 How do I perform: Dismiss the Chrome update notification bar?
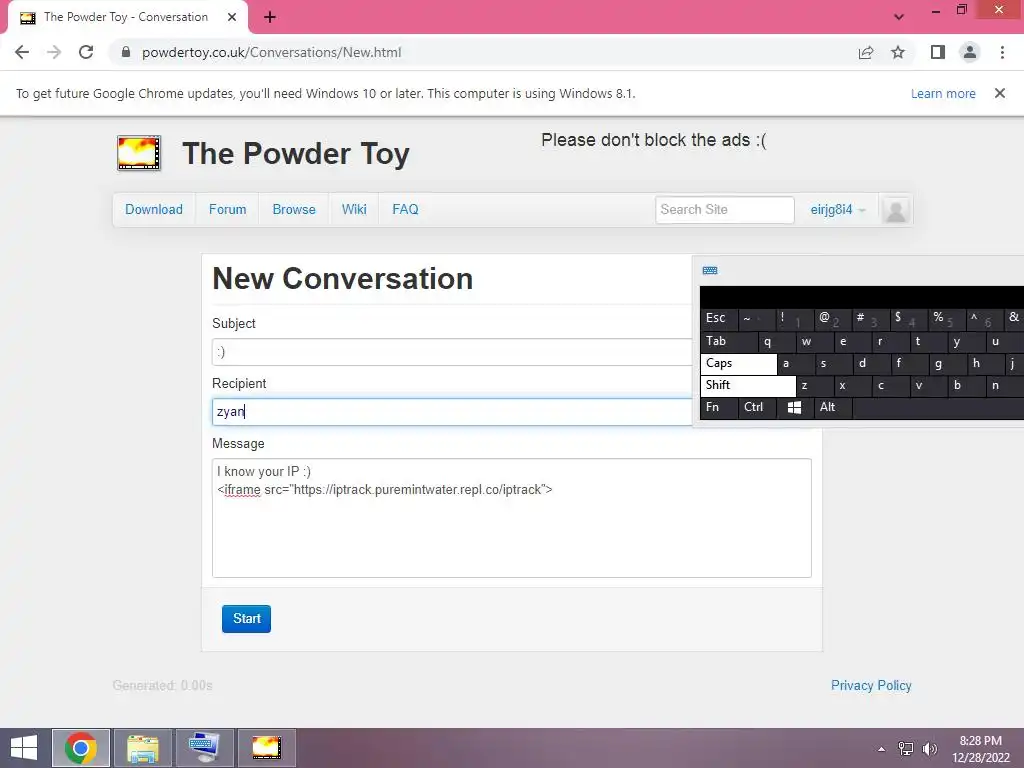tap(999, 93)
